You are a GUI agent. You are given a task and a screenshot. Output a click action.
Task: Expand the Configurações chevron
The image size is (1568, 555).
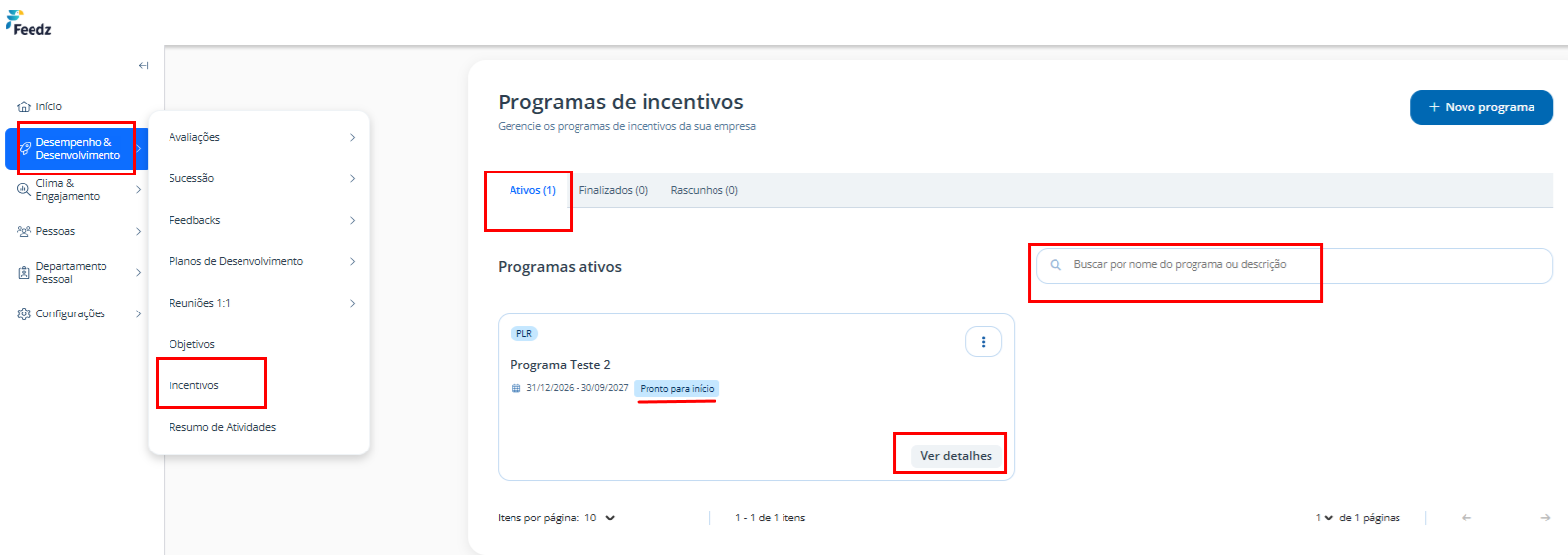click(x=139, y=313)
